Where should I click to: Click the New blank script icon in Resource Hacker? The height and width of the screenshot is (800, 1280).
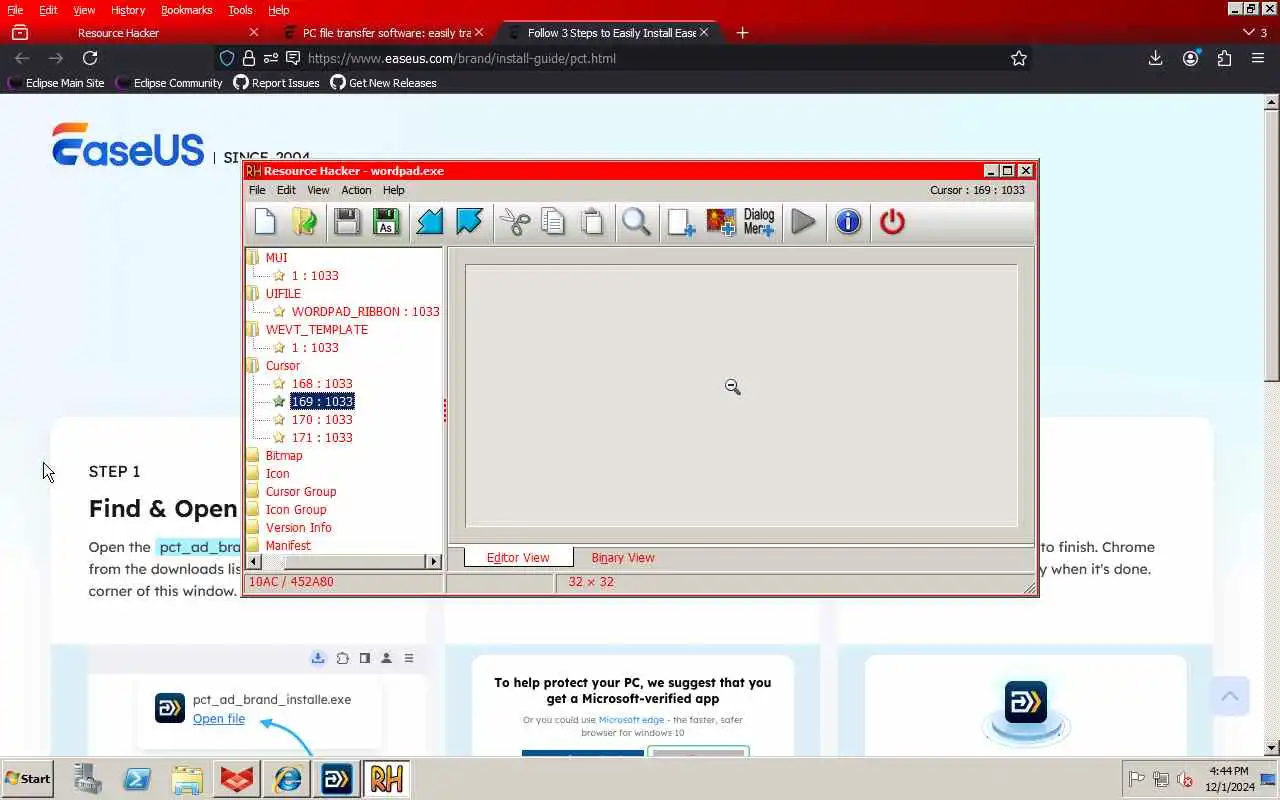[x=265, y=222]
